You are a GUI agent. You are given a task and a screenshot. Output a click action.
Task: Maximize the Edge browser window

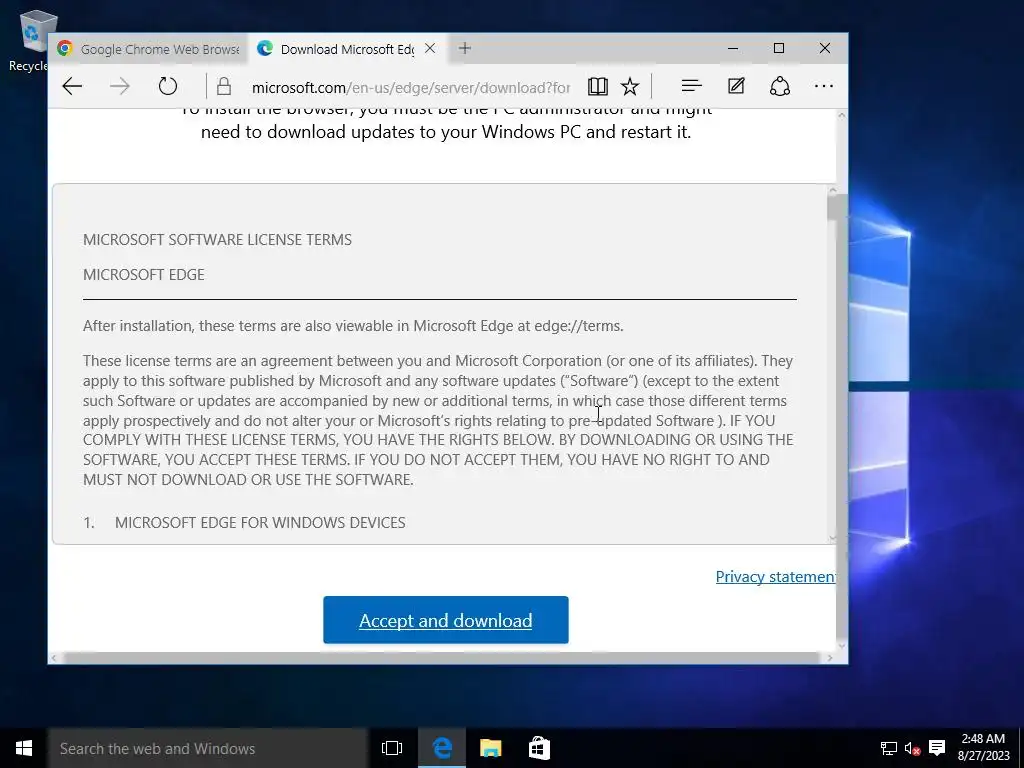pyautogui.click(x=778, y=48)
